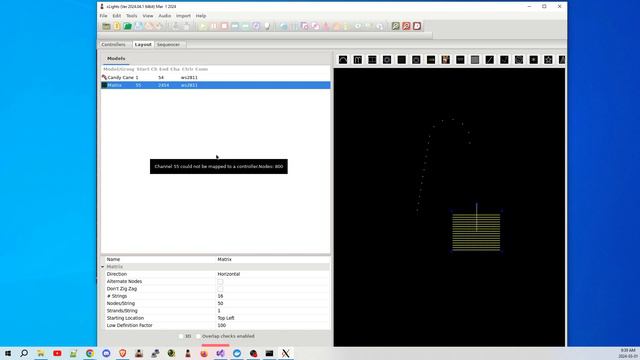640x360 pixels.
Task: Click the Strands/String value 1
Action: pyautogui.click(x=273, y=311)
